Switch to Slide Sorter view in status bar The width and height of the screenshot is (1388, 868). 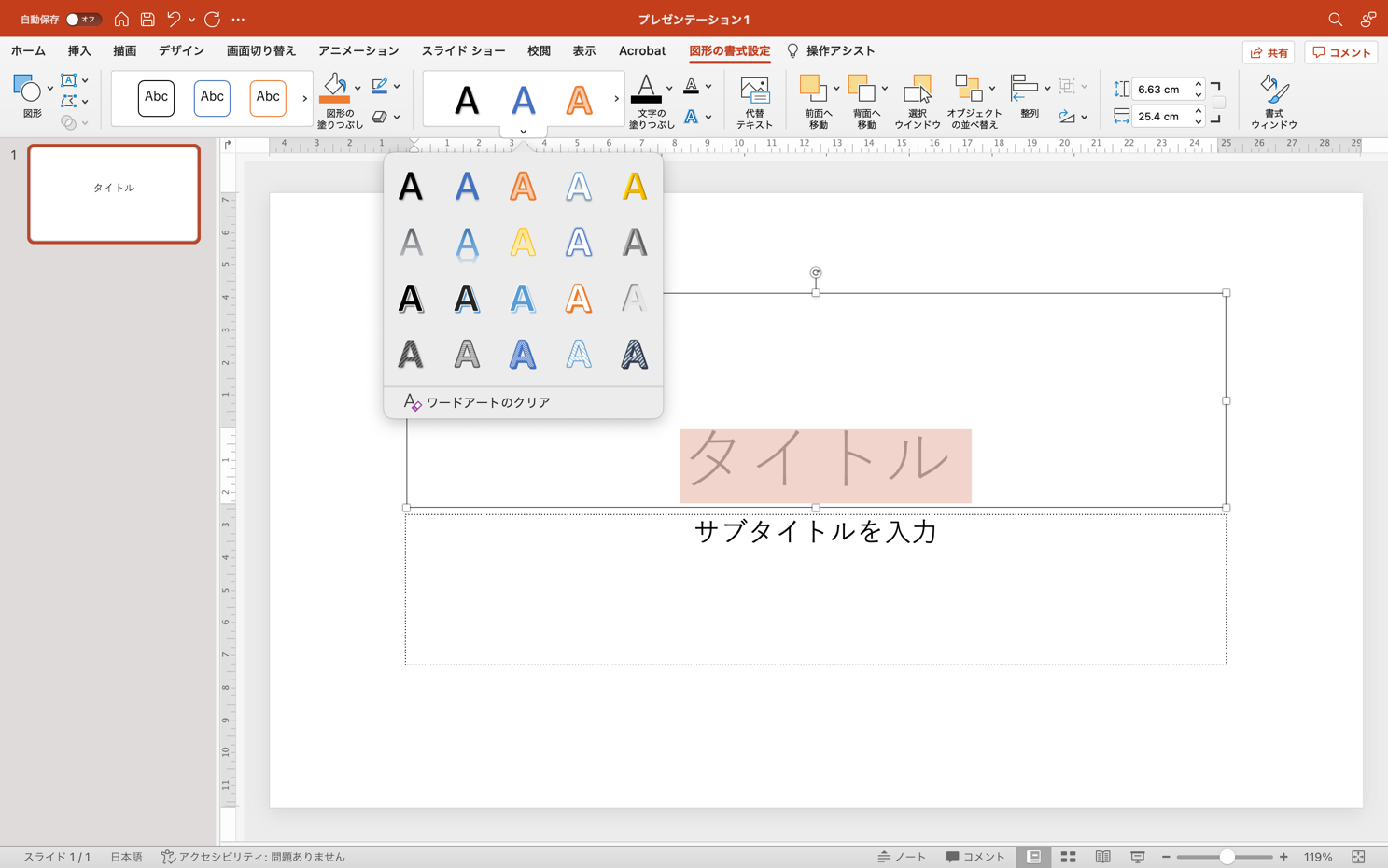coord(1068,857)
